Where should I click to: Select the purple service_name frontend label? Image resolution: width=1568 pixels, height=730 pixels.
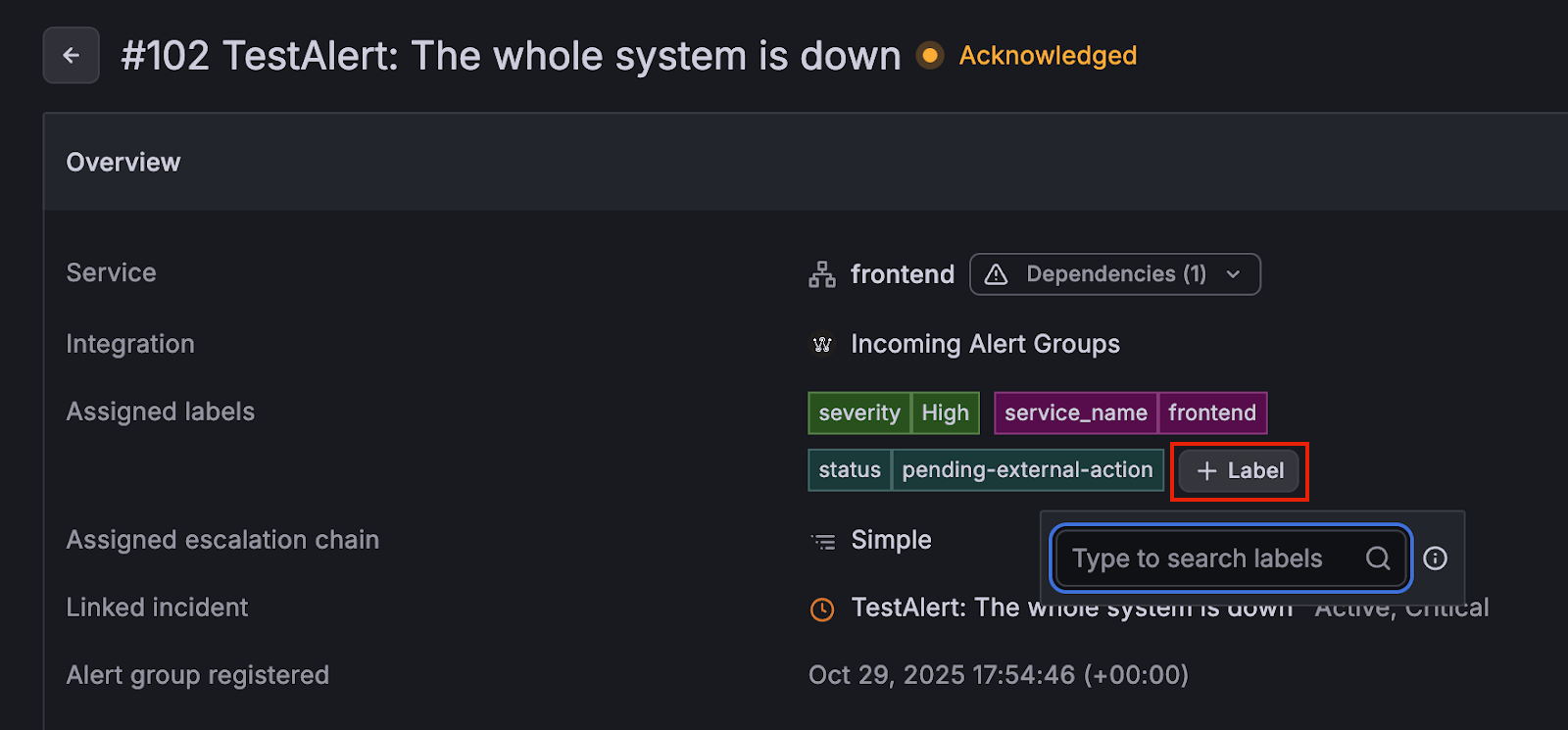(1129, 413)
